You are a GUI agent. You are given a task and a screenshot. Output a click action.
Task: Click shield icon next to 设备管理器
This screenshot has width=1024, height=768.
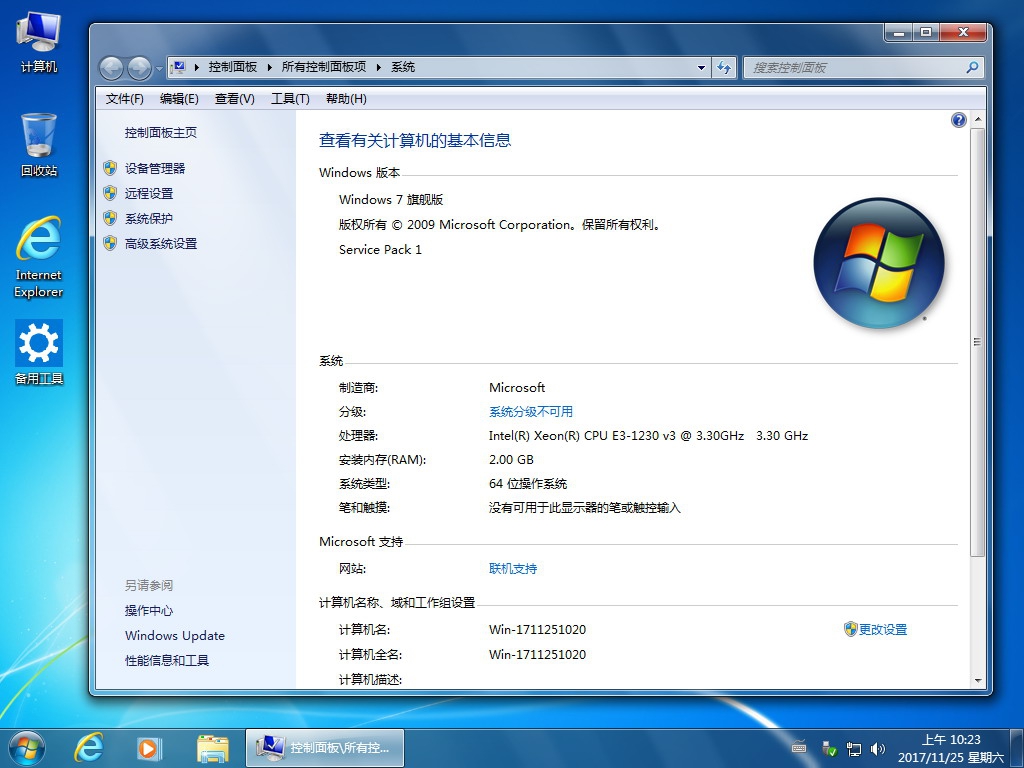[110, 168]
